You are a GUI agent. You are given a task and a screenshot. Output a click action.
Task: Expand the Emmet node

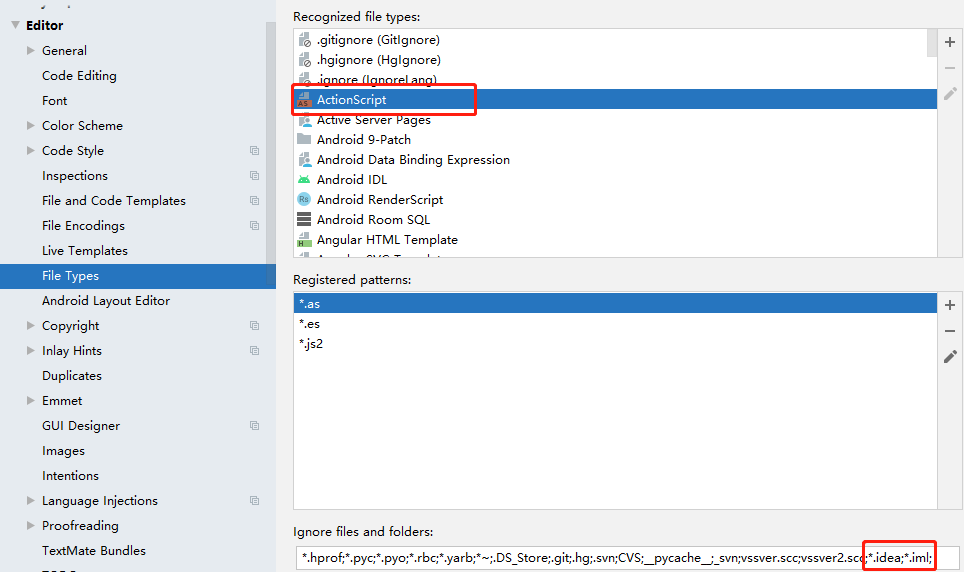point(30,400)
